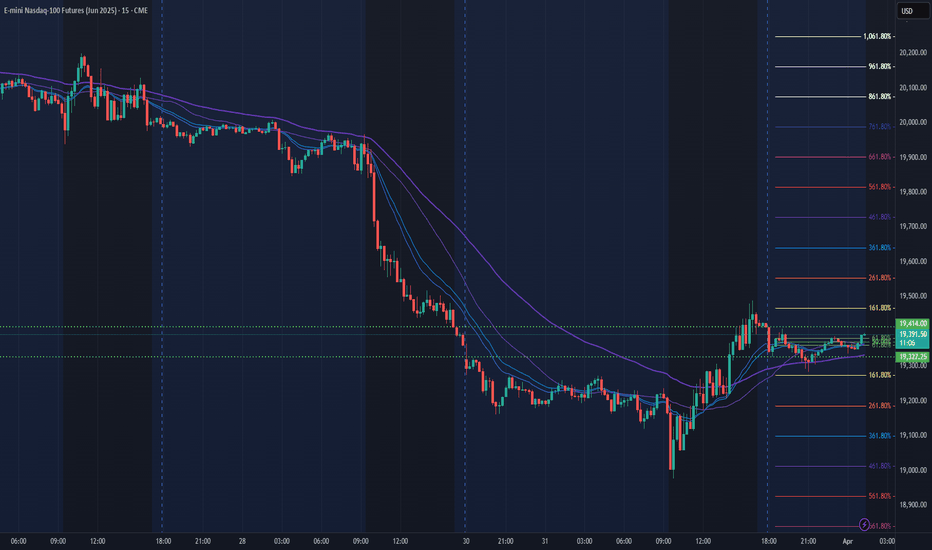This screenshot has height=550, width=932.
Task: Click the 11:06 bar countdown timer
Action: click(907, 343)
